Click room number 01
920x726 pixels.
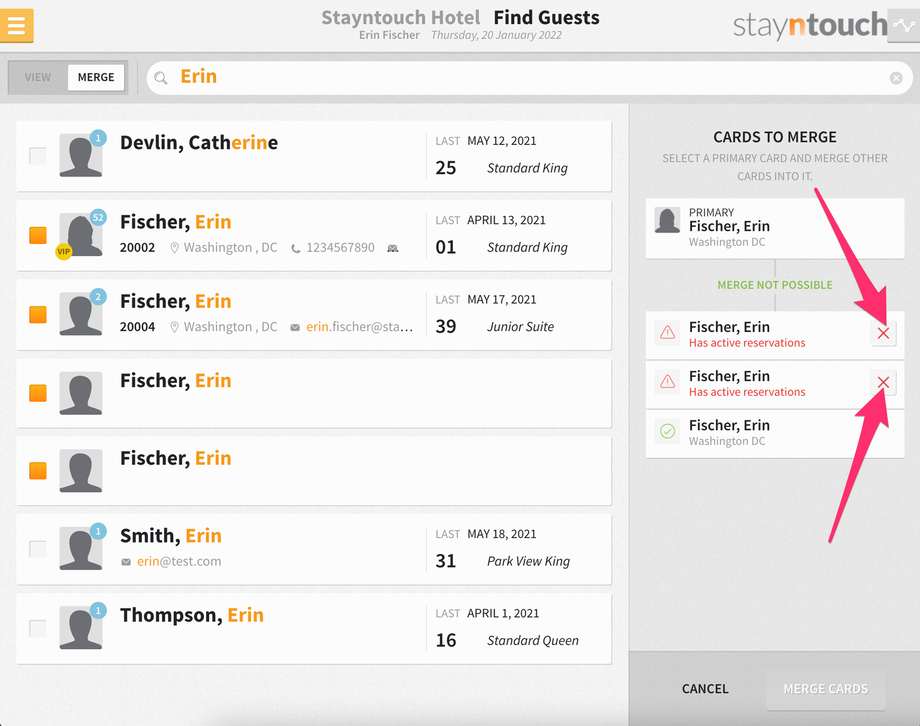[x=446, y=248]
